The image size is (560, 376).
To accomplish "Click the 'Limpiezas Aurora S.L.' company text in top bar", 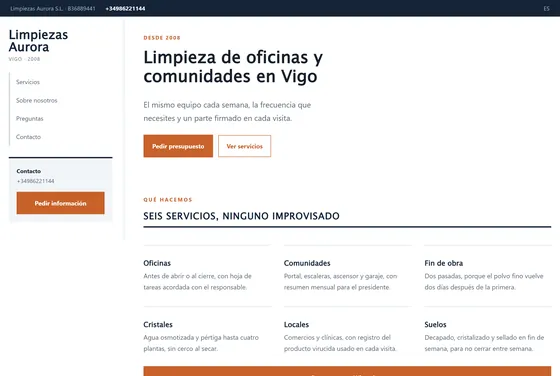I will coord(36,9).
